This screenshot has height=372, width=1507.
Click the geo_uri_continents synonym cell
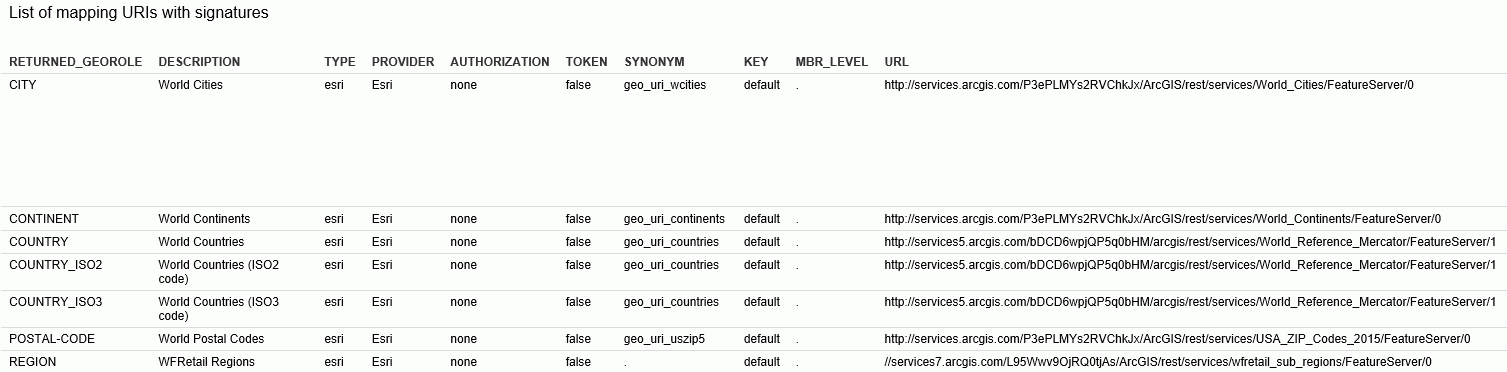pyautogui.click(x=674, y=219)
